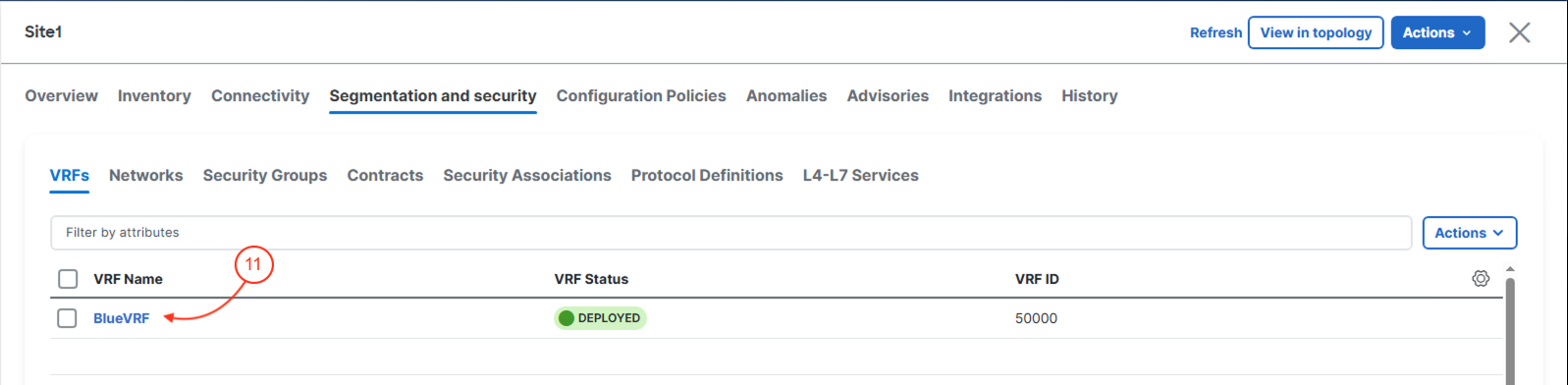This screenshot has height=385, width=1568.
Task: Open table column settings gear icon
Action: [x=1481, y=279]
